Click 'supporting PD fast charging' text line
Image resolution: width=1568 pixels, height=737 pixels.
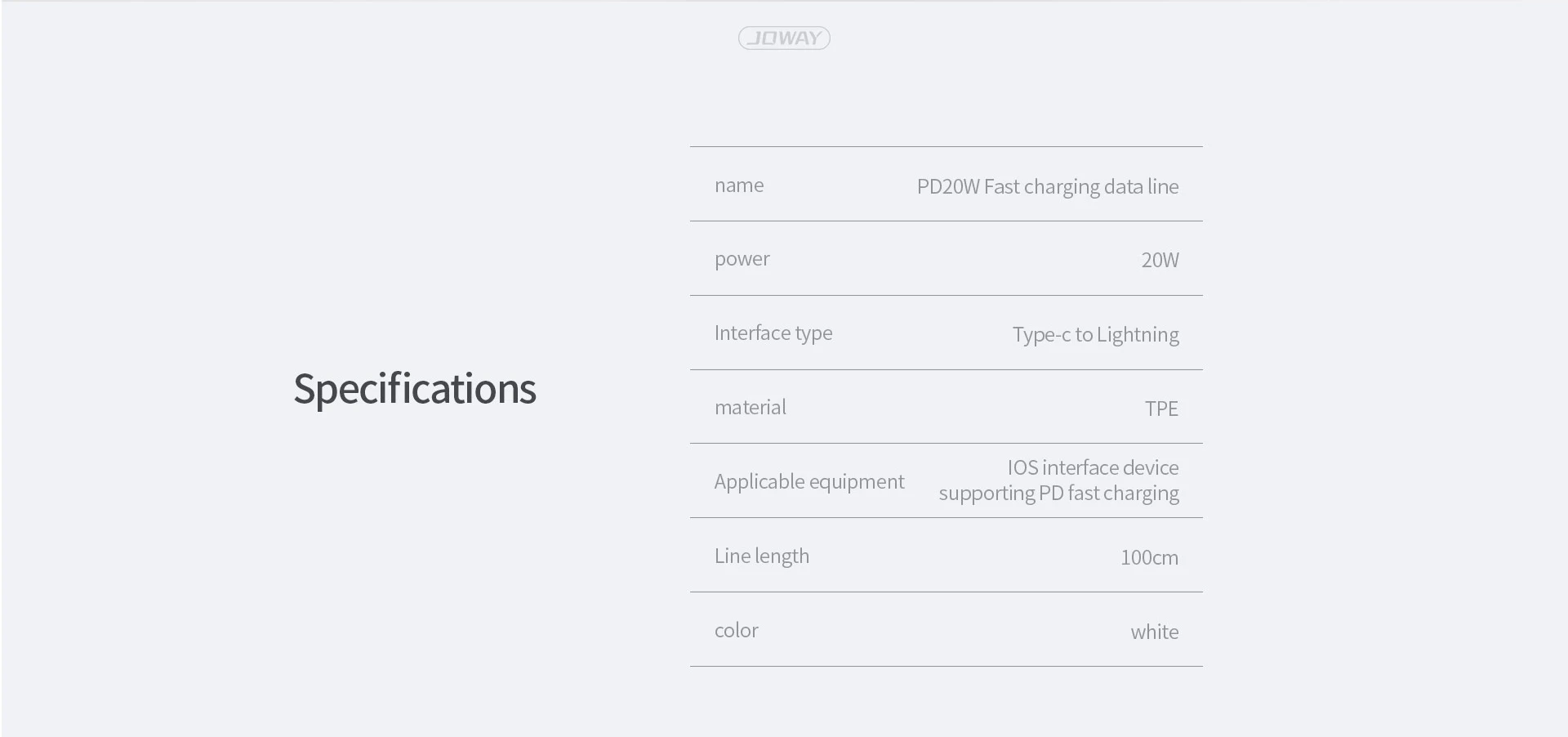pos(1058,494)
